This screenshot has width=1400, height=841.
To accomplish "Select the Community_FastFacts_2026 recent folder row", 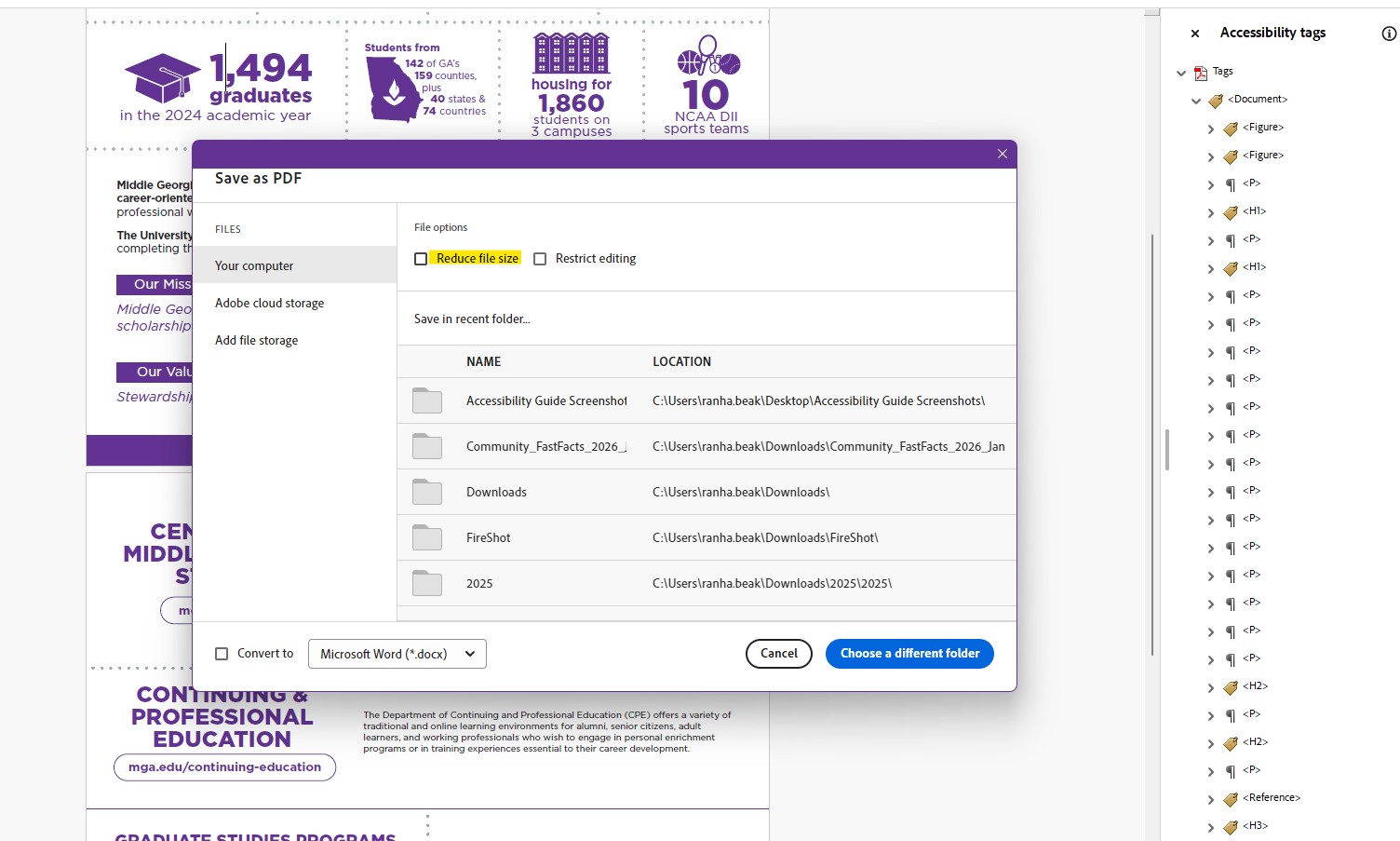I will (652, 446).
